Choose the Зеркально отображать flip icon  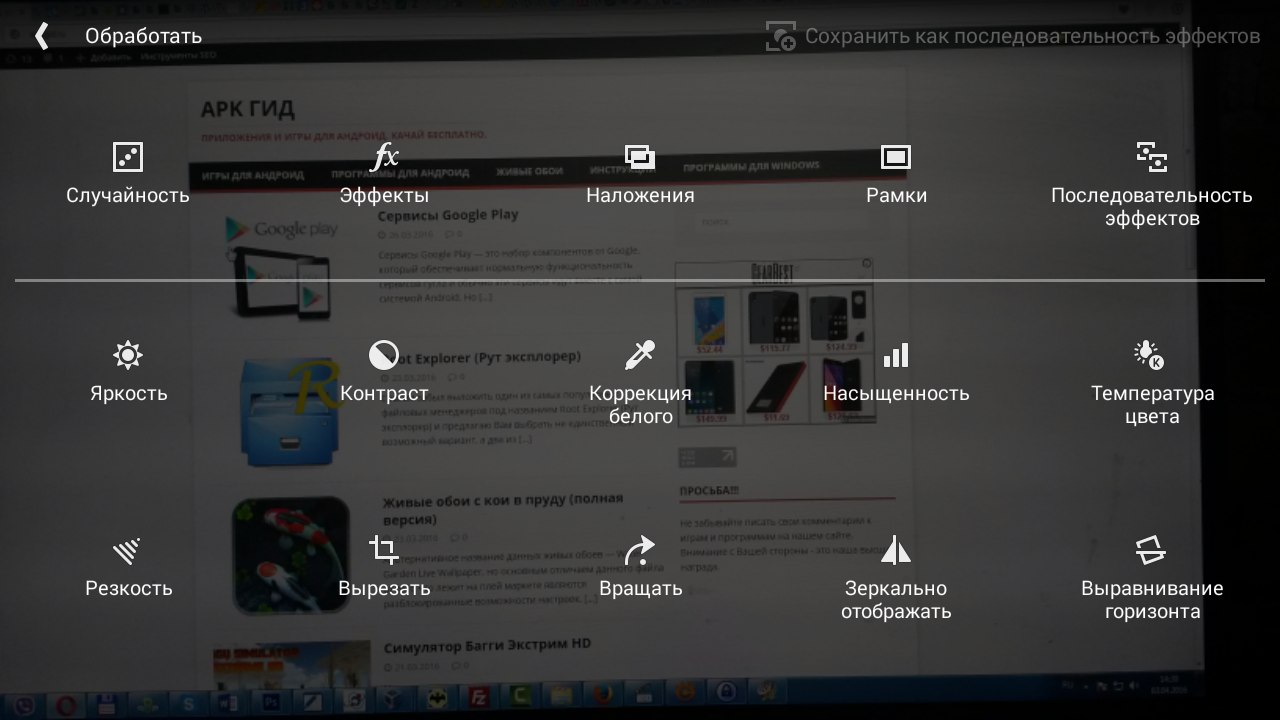[896, 550]
